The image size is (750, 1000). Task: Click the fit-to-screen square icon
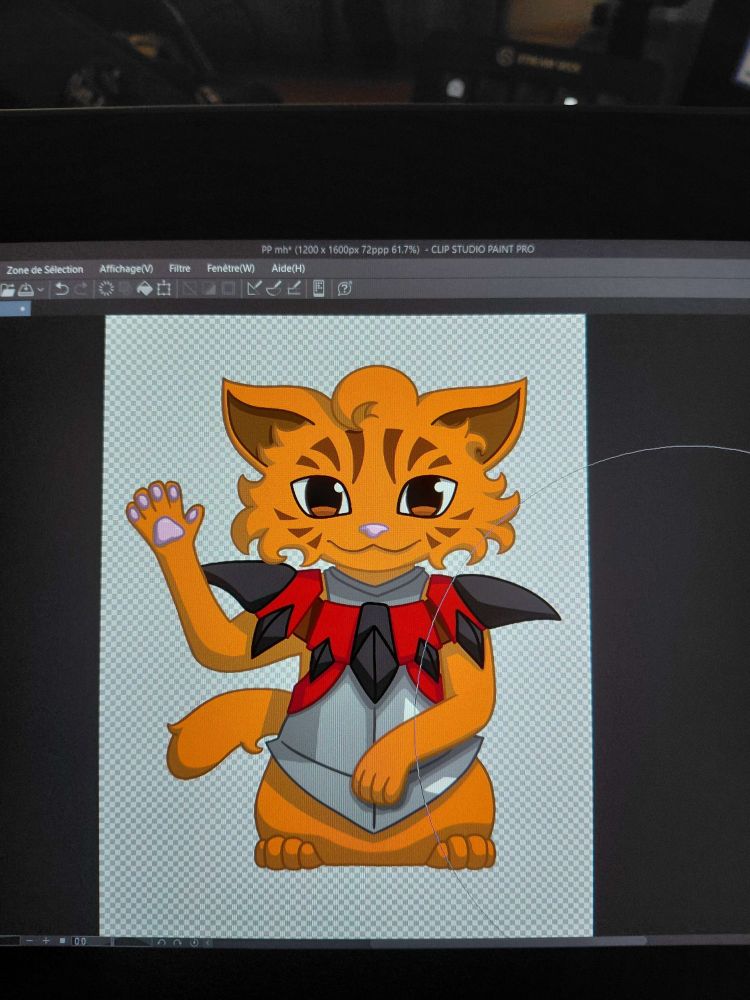click(x=62, y=941)
